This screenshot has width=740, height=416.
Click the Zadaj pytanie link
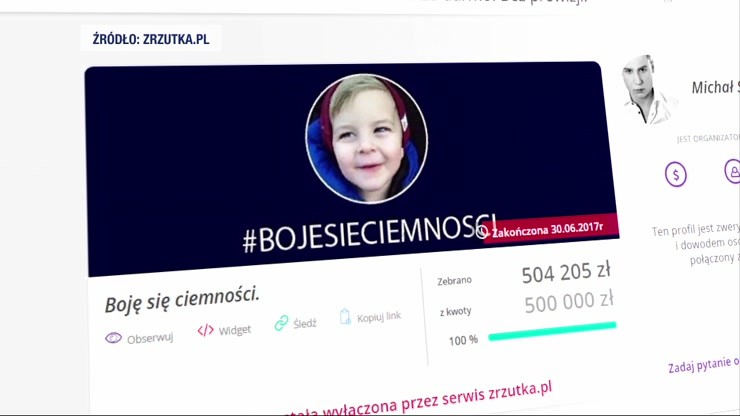704,365
